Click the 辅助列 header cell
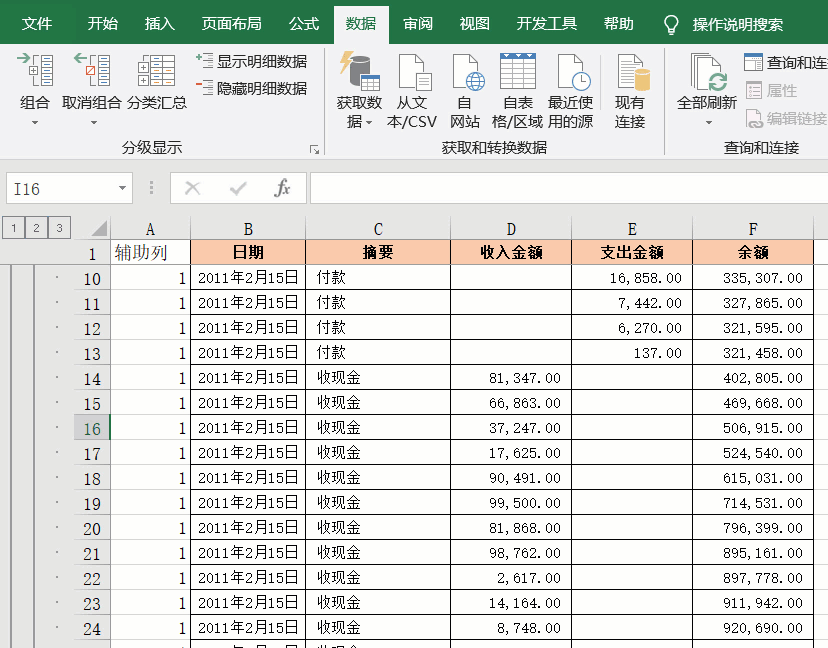 tap(150, 252)
